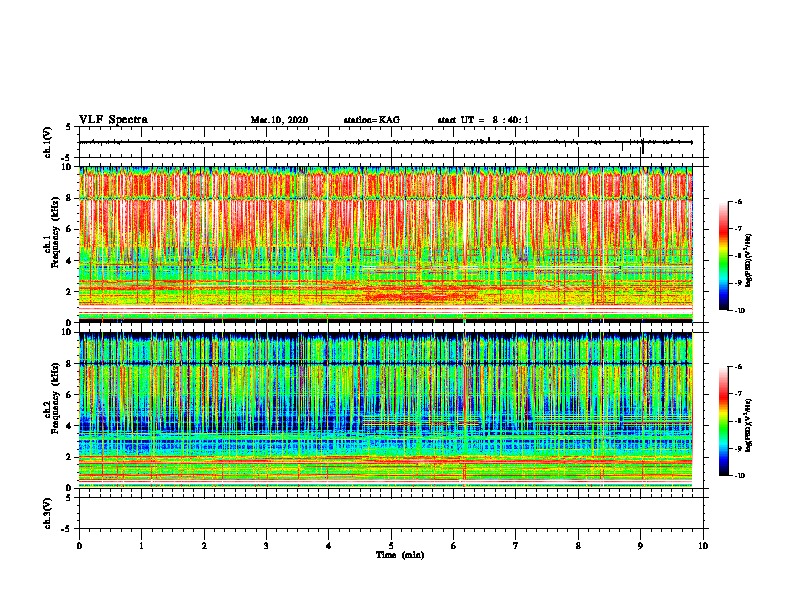The width and height of the screenshot is (792, 612).
Task: Click the 'ch.3(V)' axis label
Action: pos(47,513)
